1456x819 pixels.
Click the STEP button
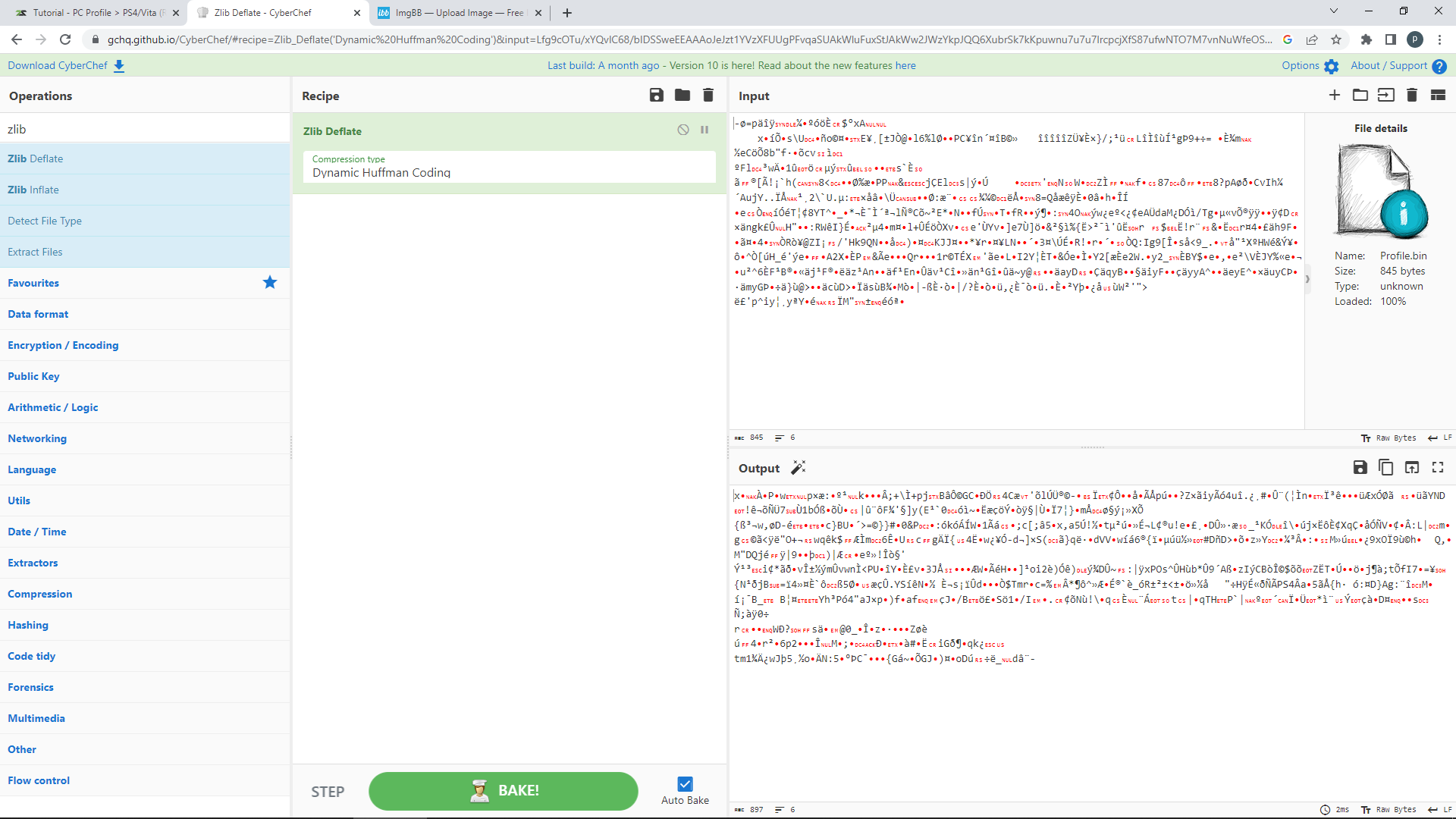pos(328,792)
